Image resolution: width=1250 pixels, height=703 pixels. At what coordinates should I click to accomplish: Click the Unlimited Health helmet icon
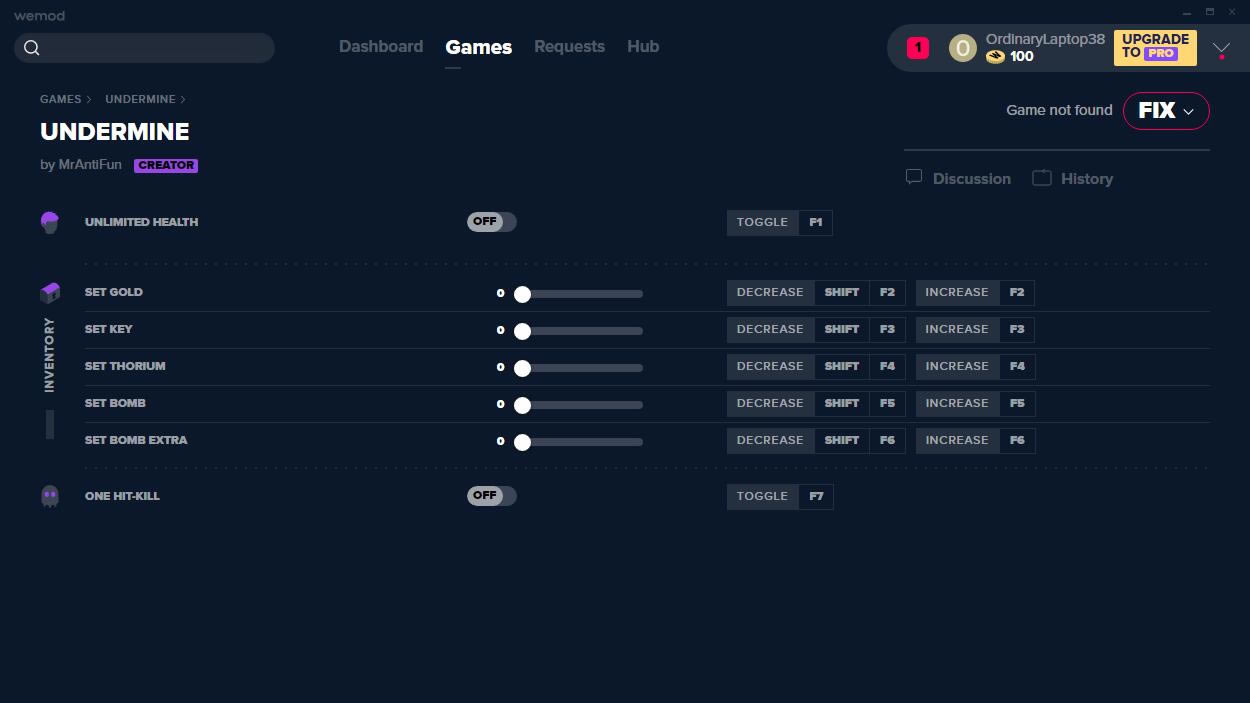tap(50, 222)
